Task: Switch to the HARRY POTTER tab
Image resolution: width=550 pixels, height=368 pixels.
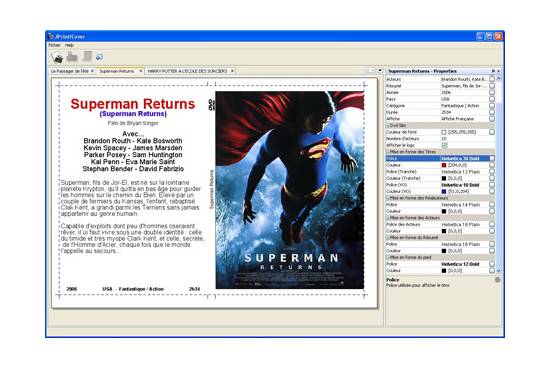Action: [x=187, y=71]
